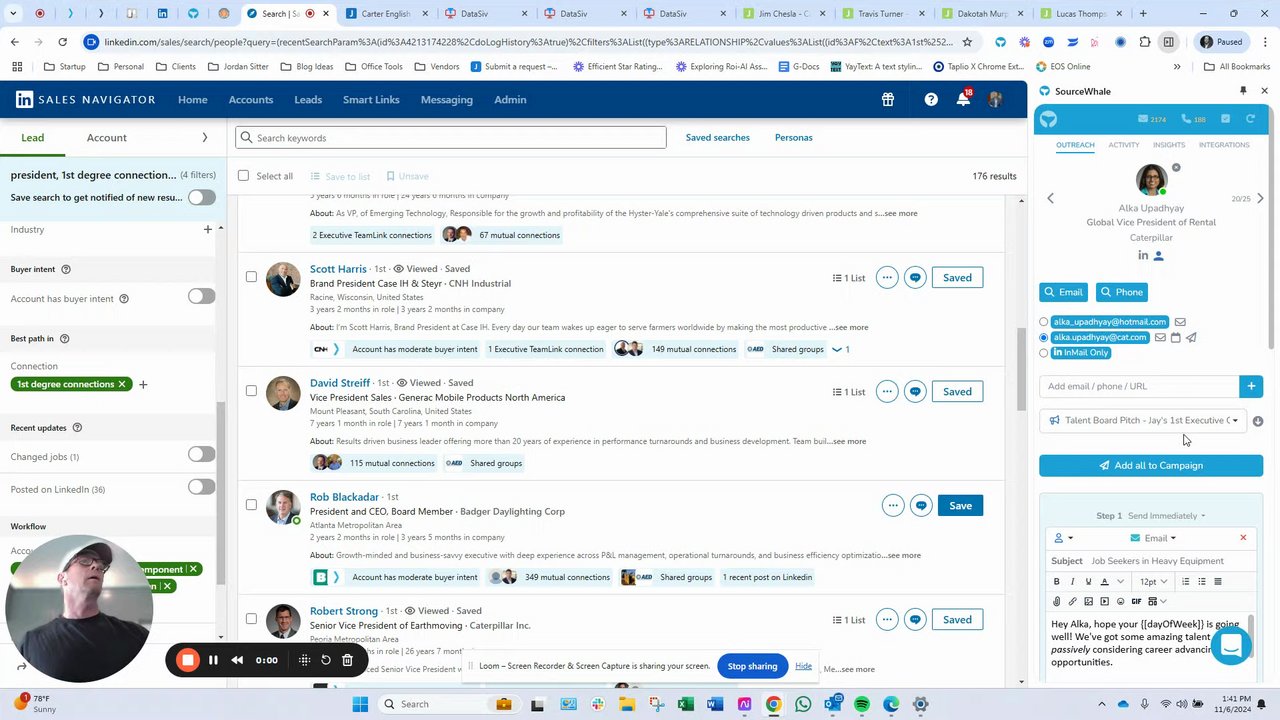
Task: Toggle Account has buyer intent switch
Action: point(201,296)
